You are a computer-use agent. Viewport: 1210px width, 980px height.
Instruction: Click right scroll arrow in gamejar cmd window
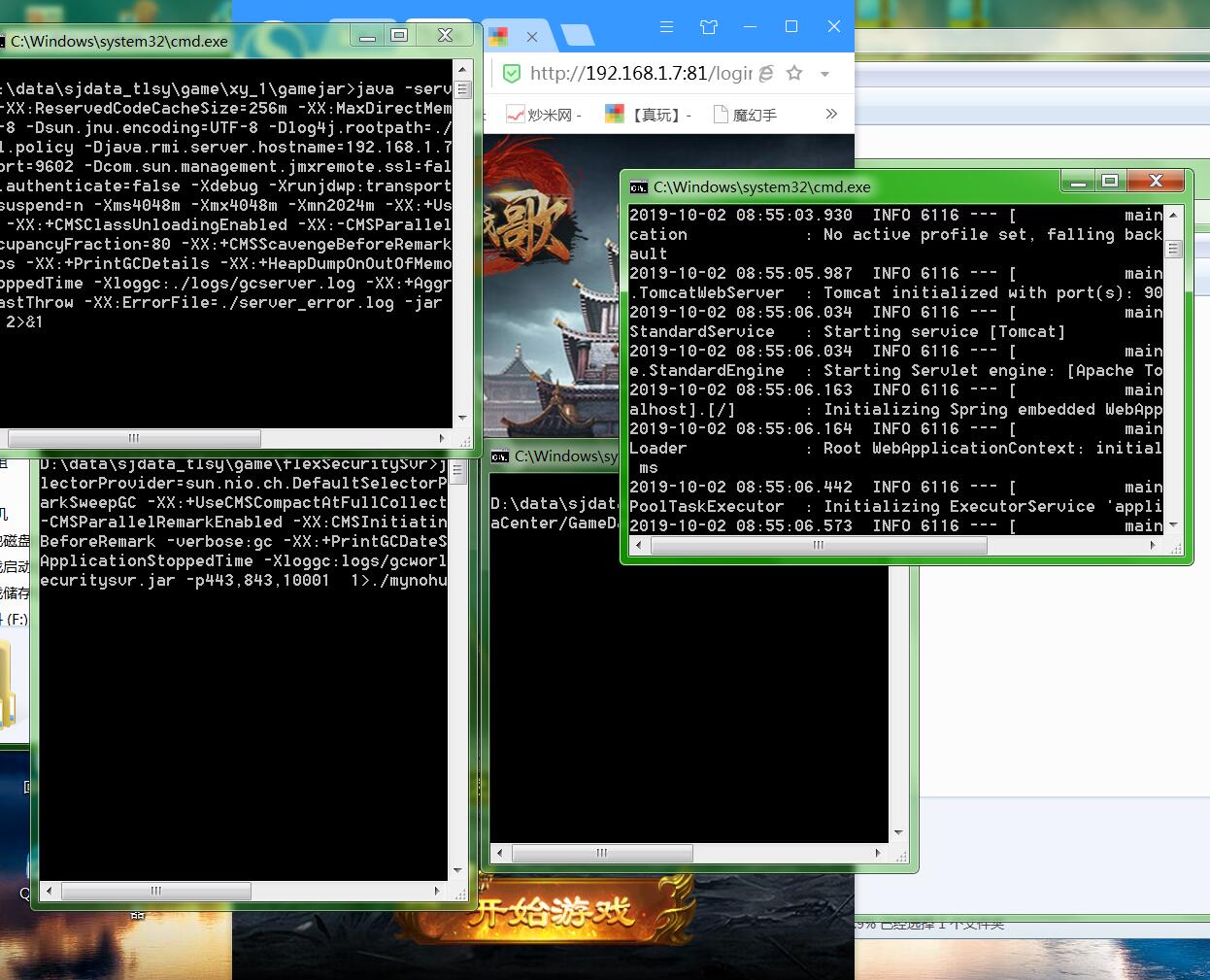442,438
